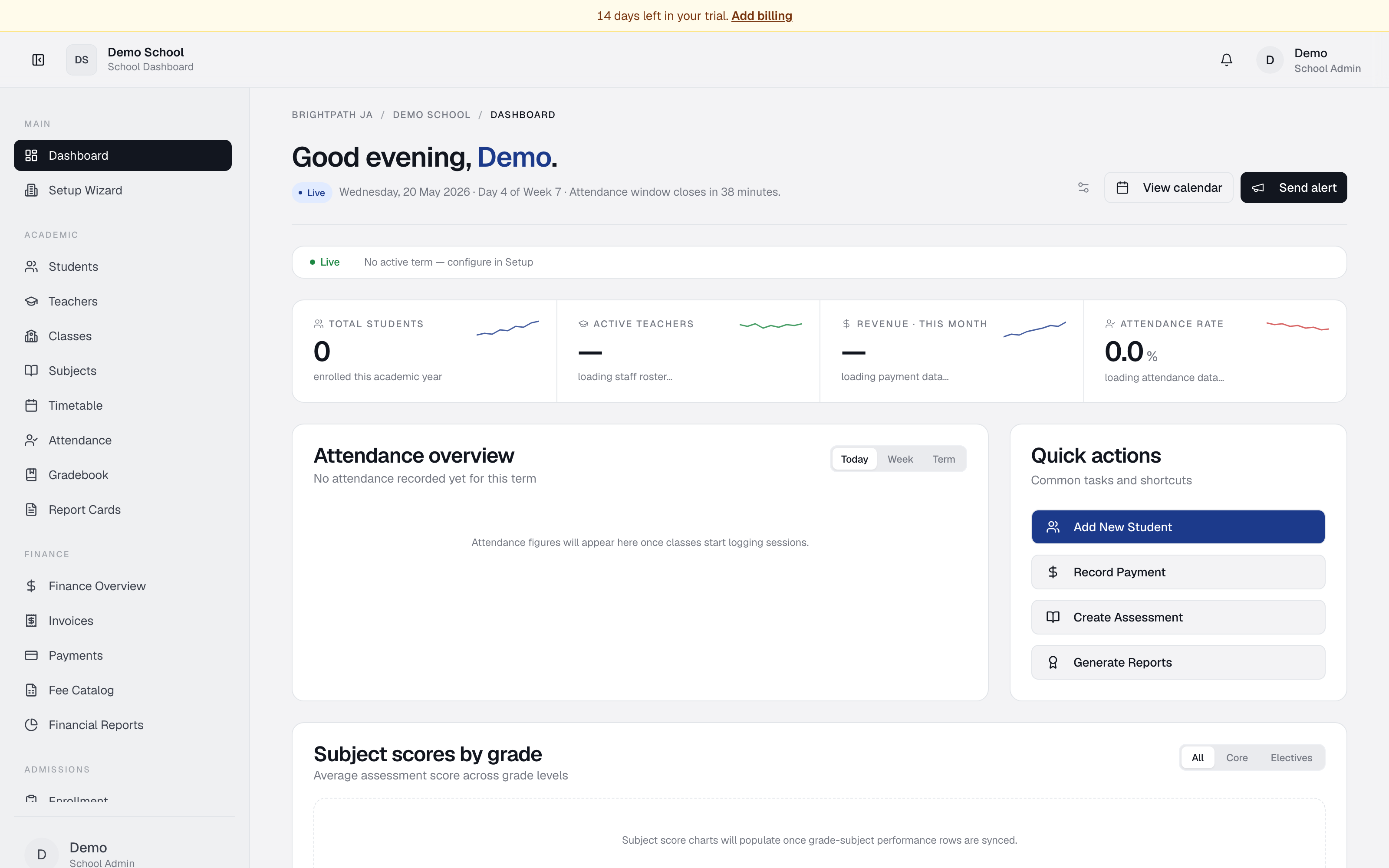Click the Setup Wizard icon
The height and width of the screenshot is (868, 1389).
[x=31, y=190]
